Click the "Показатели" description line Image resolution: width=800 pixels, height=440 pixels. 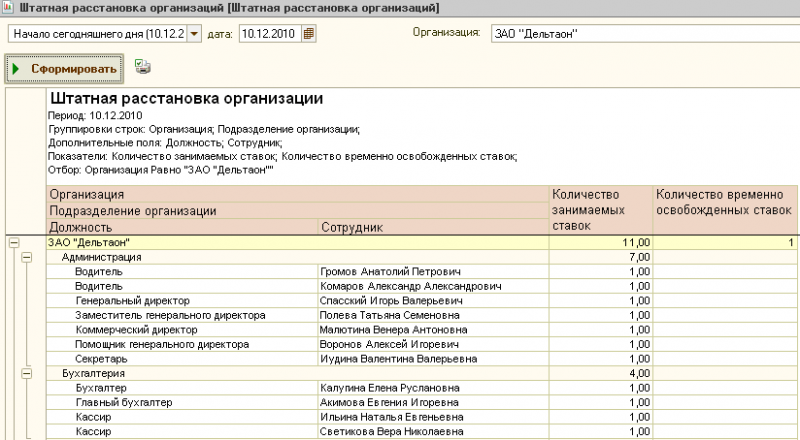click(283, 157)
